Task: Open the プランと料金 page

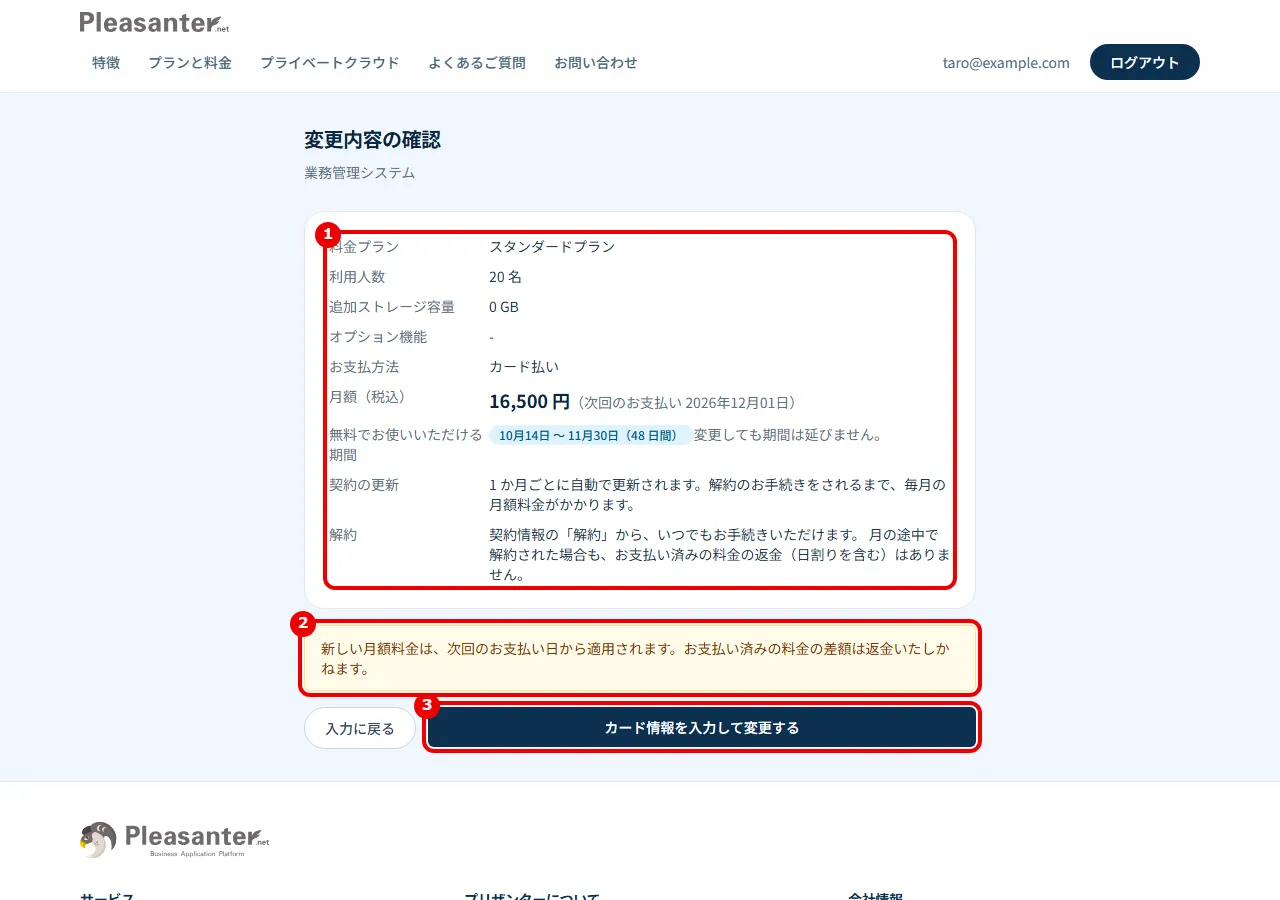Action: pyautogui.click(x=190, y=62)
